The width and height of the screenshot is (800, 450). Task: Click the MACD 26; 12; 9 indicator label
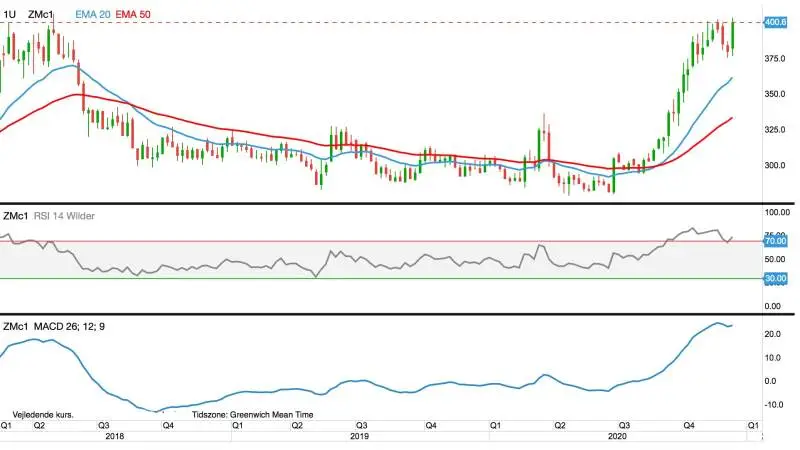tap(69, 326)
